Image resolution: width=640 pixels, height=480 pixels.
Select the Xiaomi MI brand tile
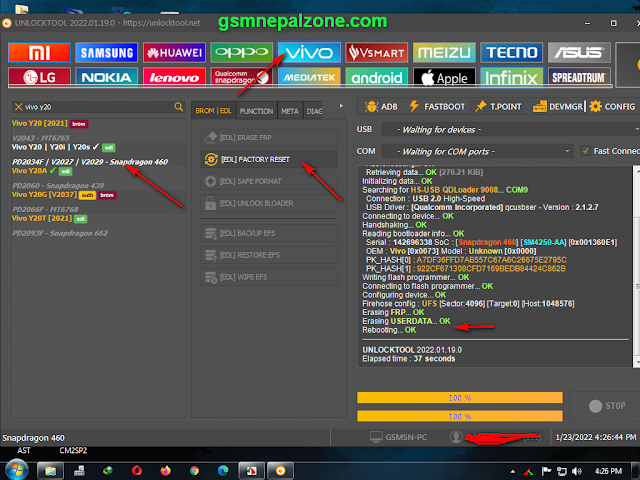tap(39, 53)
